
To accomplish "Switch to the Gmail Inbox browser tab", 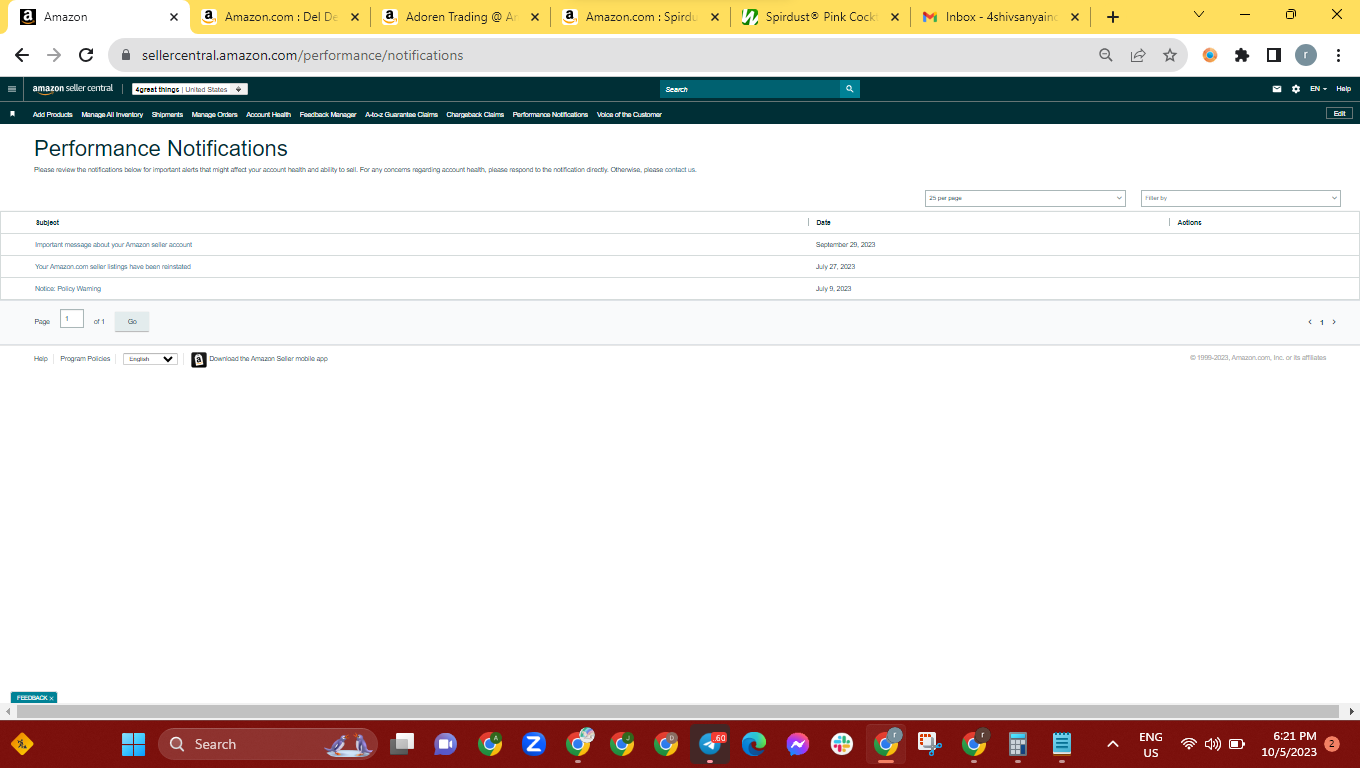I will click(1000, 17).
